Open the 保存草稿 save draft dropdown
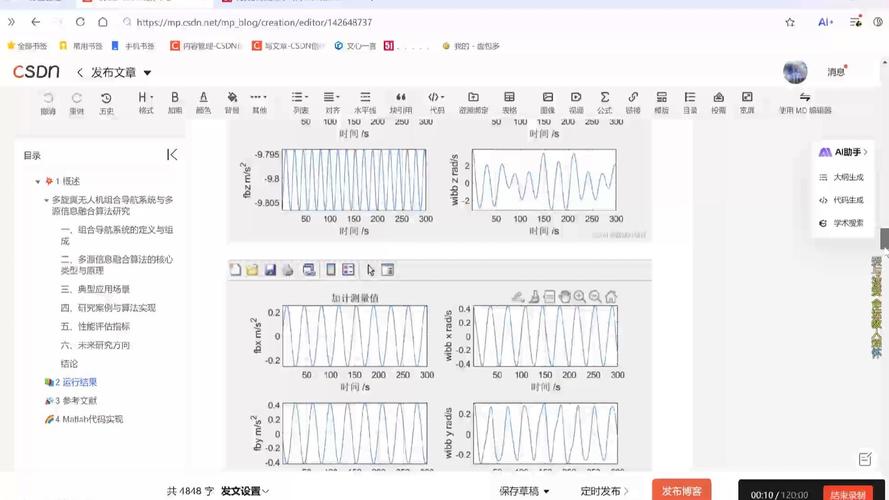 (x=524, y=491)
